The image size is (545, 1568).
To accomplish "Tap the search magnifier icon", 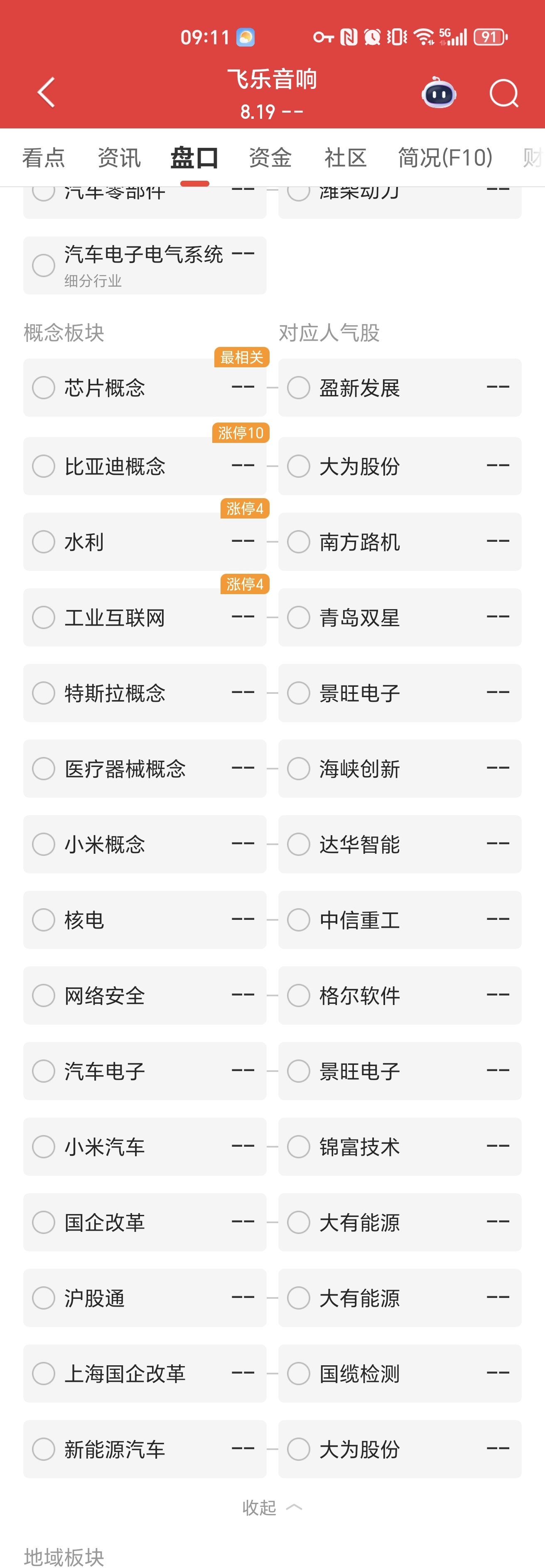I will (x=503, y=93).
